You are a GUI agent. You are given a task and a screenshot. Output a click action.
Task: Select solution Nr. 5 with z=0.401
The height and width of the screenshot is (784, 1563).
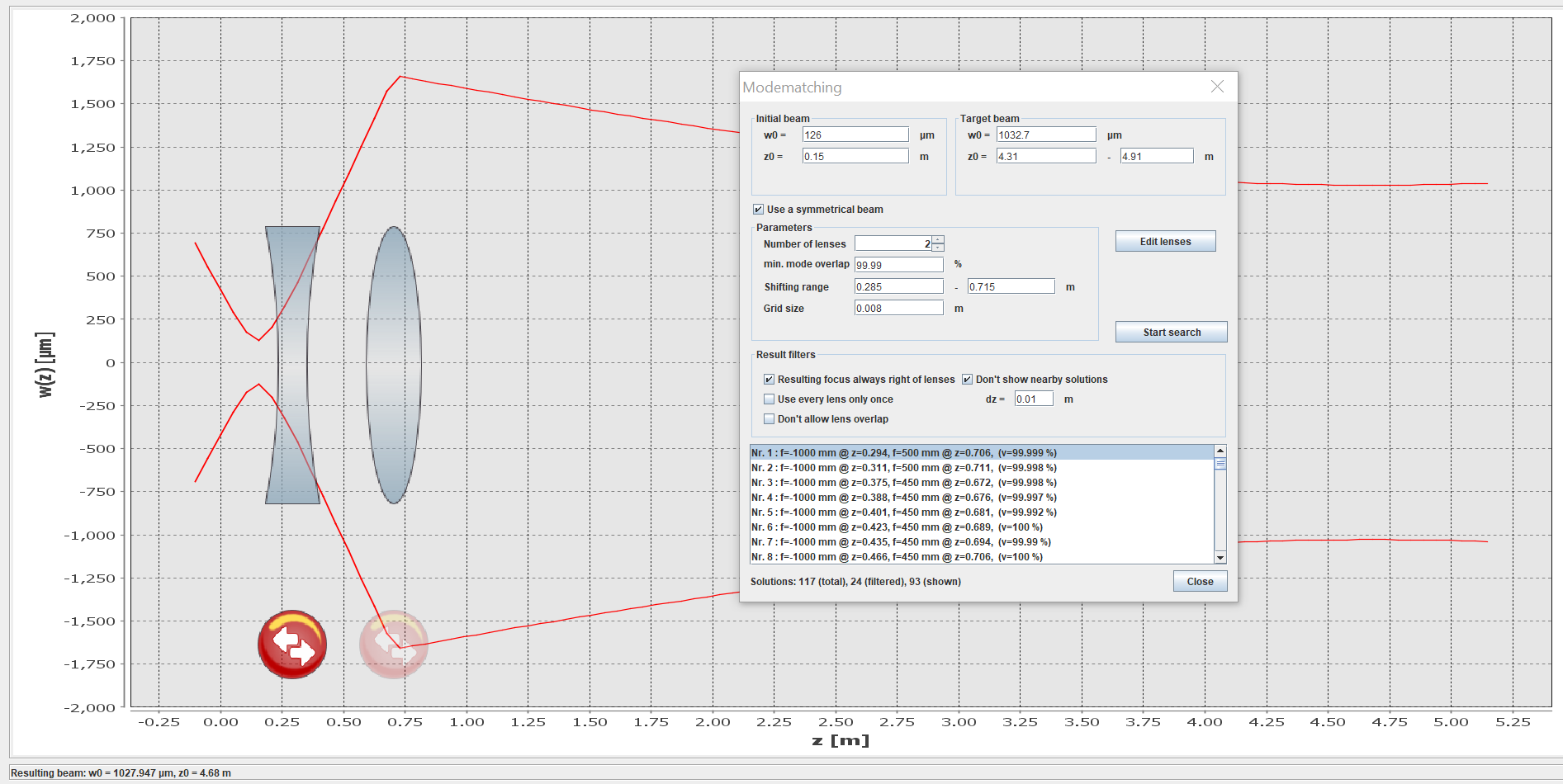[982, 512]
